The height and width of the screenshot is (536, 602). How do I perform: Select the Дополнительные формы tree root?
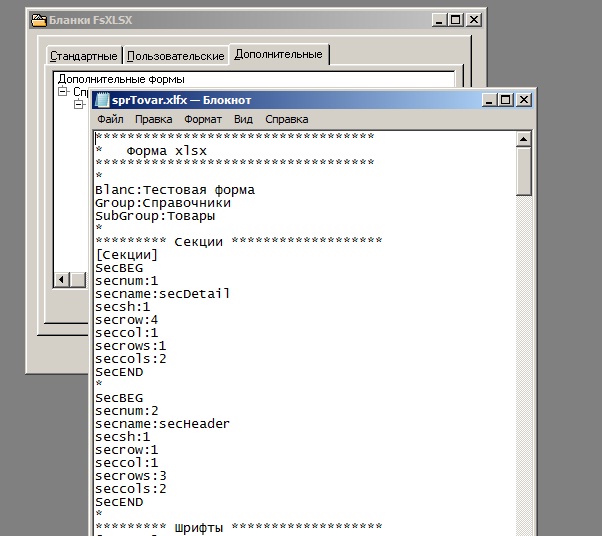point(121,79)
